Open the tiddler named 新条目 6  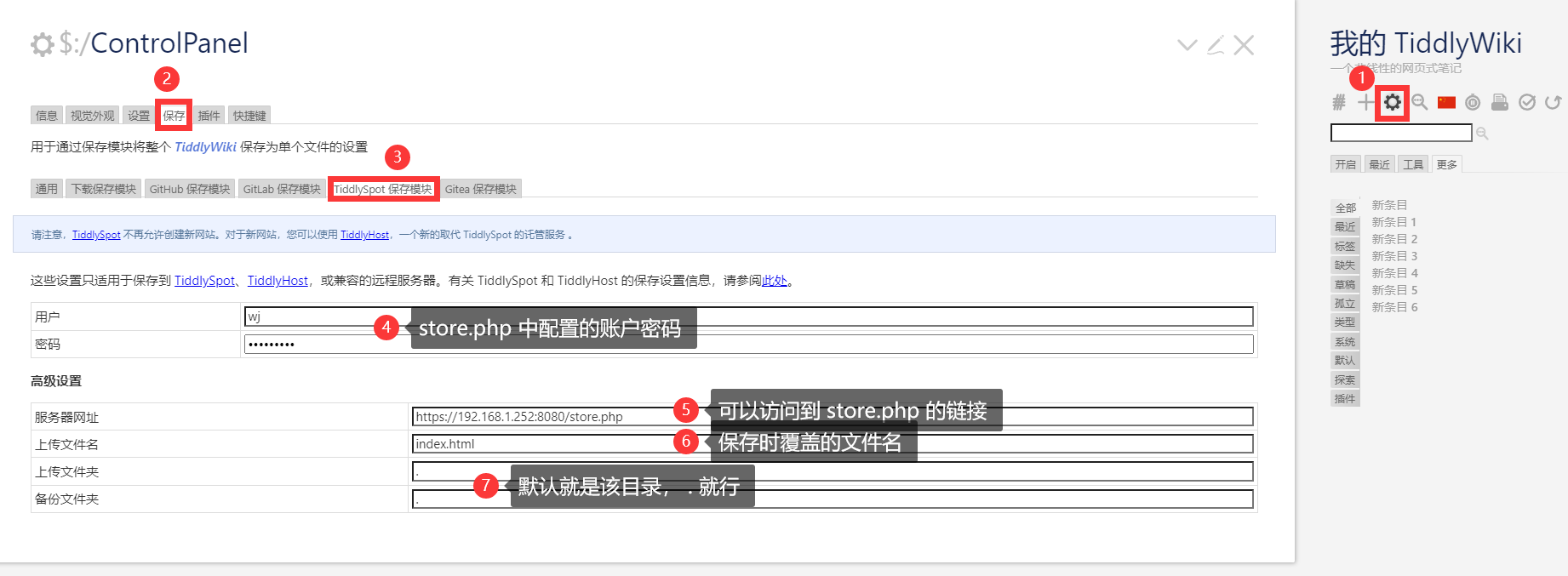(x=1394, y=307)
